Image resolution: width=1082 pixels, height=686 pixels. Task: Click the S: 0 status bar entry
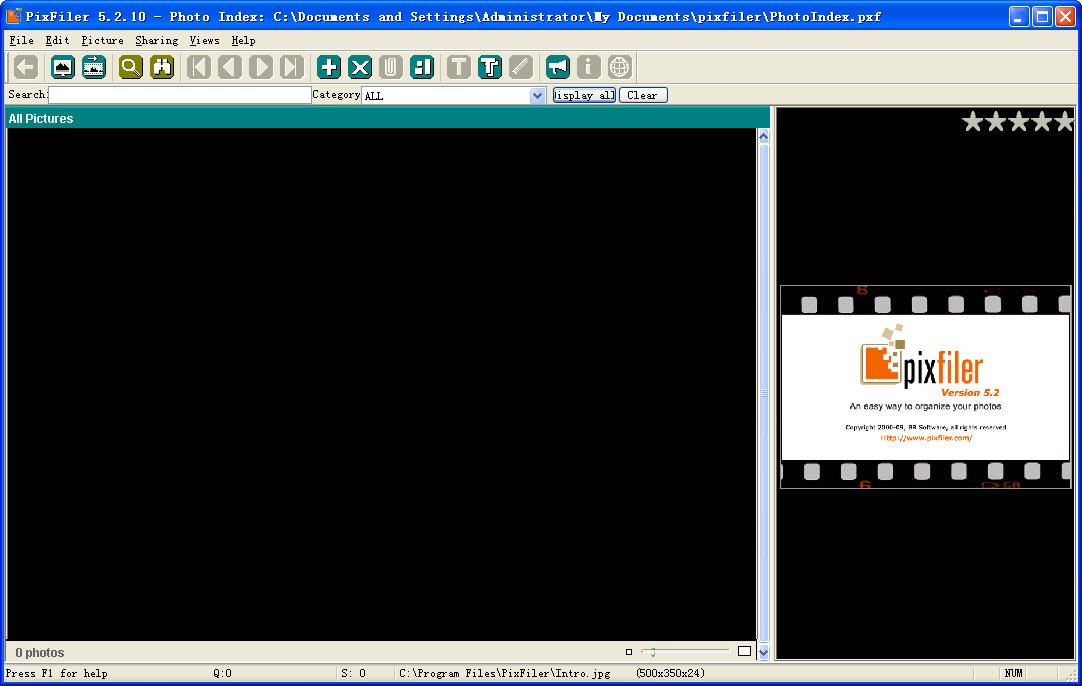(x=353, y=673)
